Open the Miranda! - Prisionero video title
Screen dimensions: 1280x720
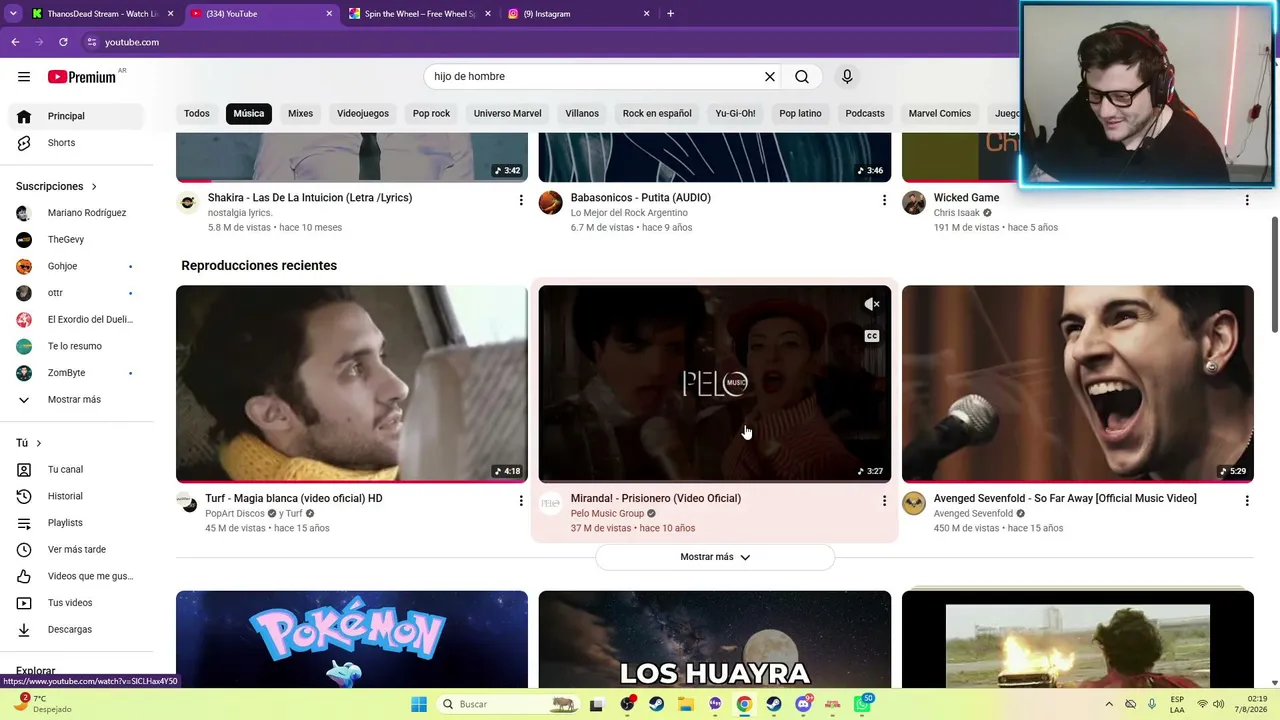656,498
